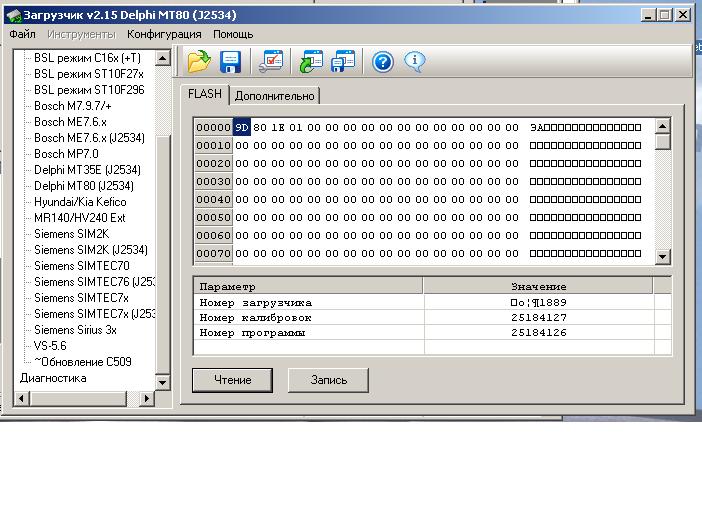Screen dimensions: 702x512
Task: Select Bosch MP7.0 in tree
Action: (x=66, y=154)
